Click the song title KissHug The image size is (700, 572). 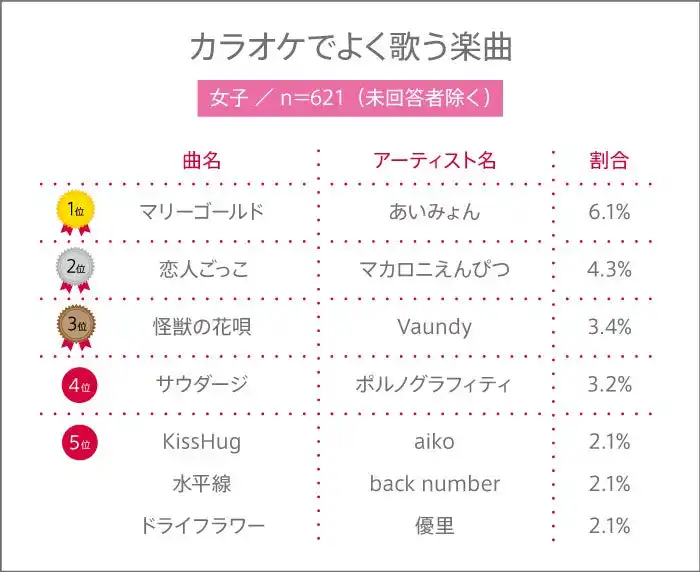click(202, 442)
